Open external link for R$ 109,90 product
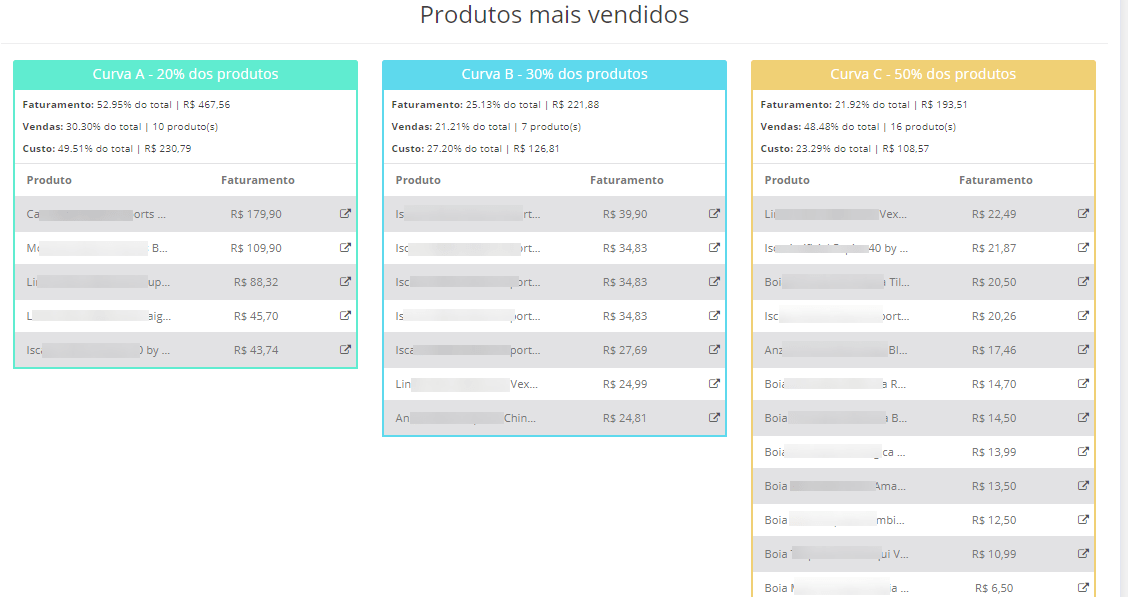1128x597 pixels. [x=345, y=248]
